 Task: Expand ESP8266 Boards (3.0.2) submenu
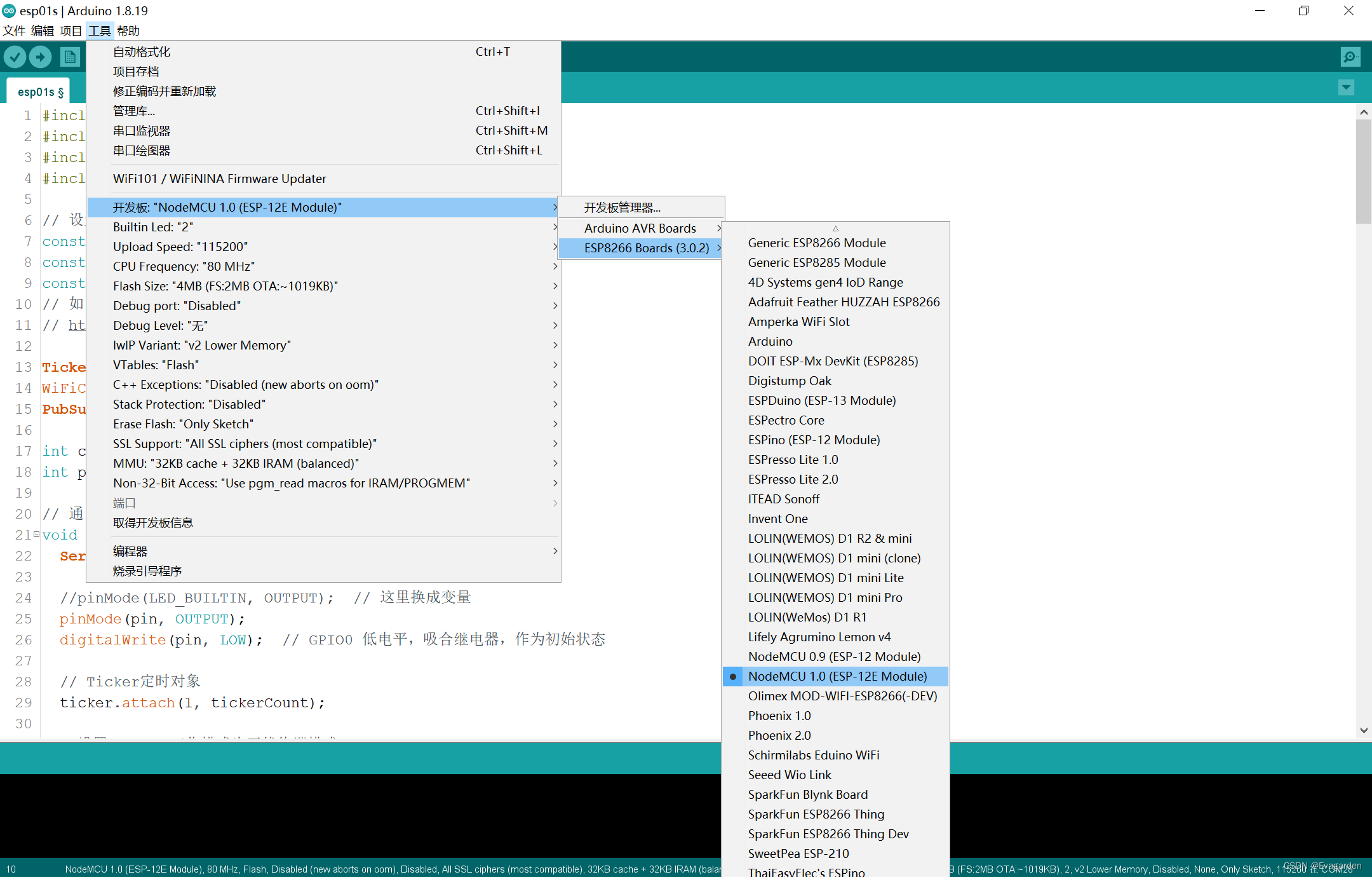pyautogui.click(x=642, y=248)
